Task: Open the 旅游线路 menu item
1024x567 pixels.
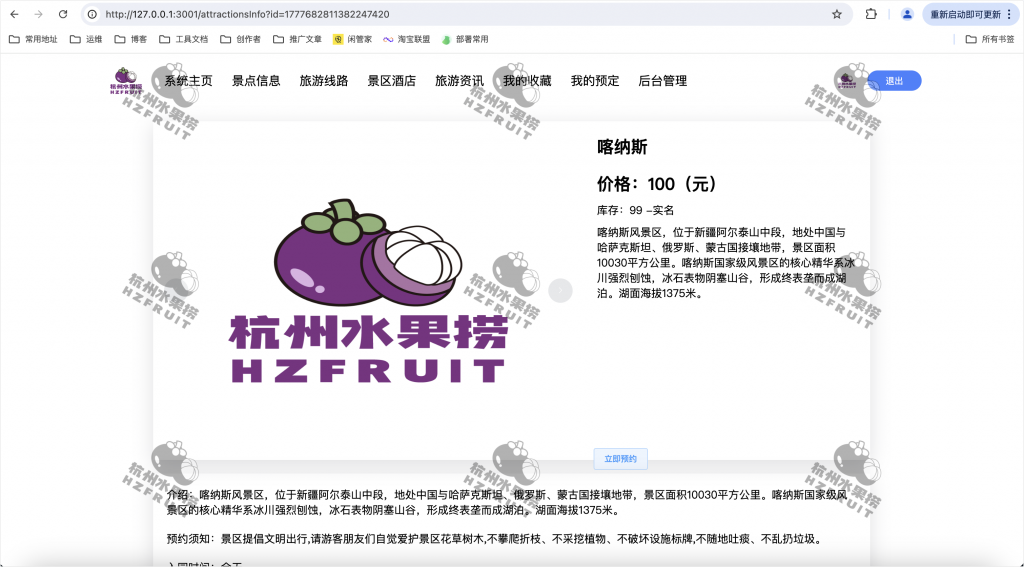Action: point(324,81)
